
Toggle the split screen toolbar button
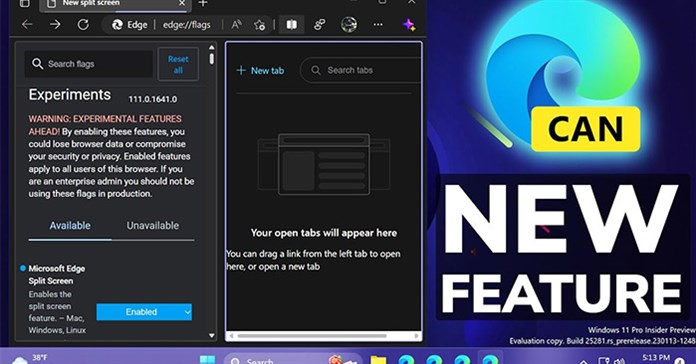(x=292, y=24)
